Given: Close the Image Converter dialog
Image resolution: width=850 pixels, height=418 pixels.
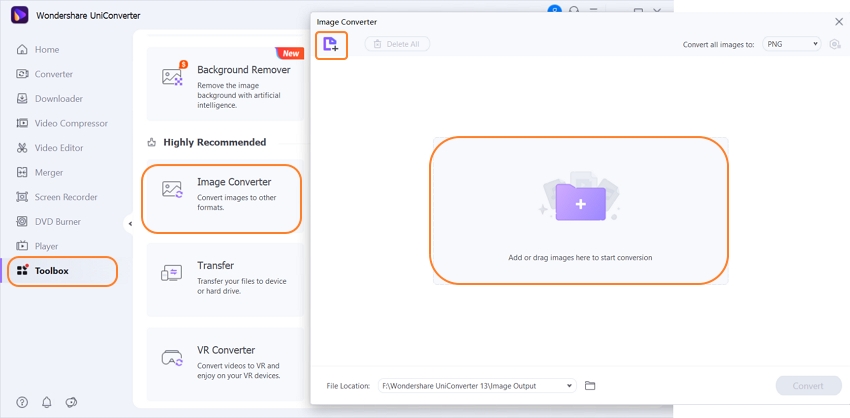Looking at the screenshot, I should click(838, 22).
